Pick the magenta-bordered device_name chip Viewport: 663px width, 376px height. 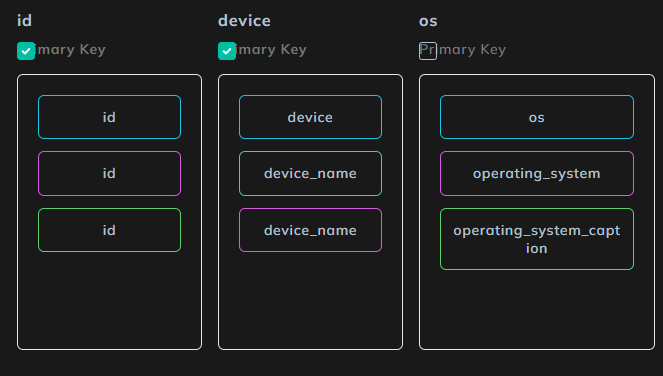(x=310, y=230)
